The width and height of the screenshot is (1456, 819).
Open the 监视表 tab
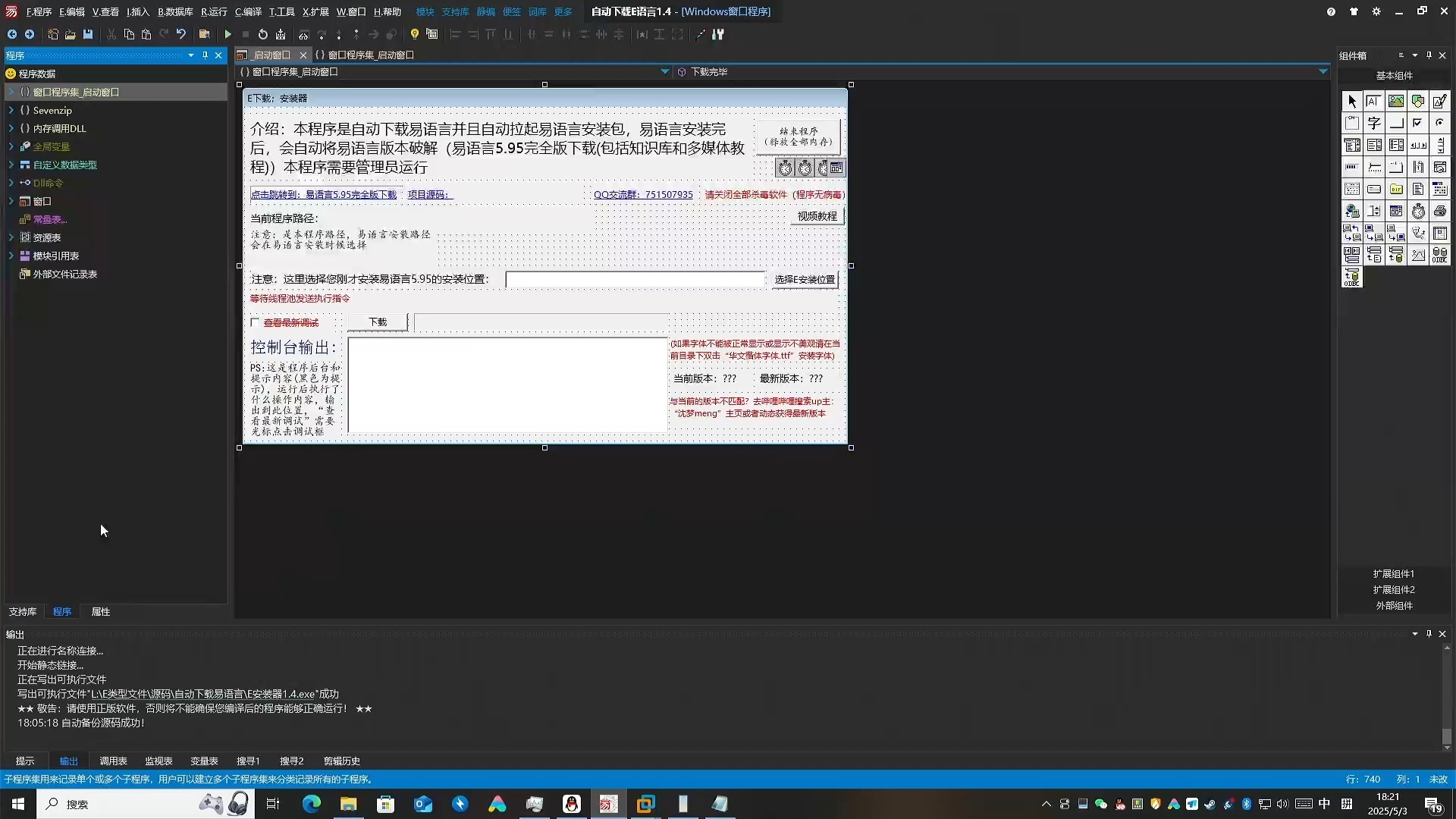pos(158,761)
